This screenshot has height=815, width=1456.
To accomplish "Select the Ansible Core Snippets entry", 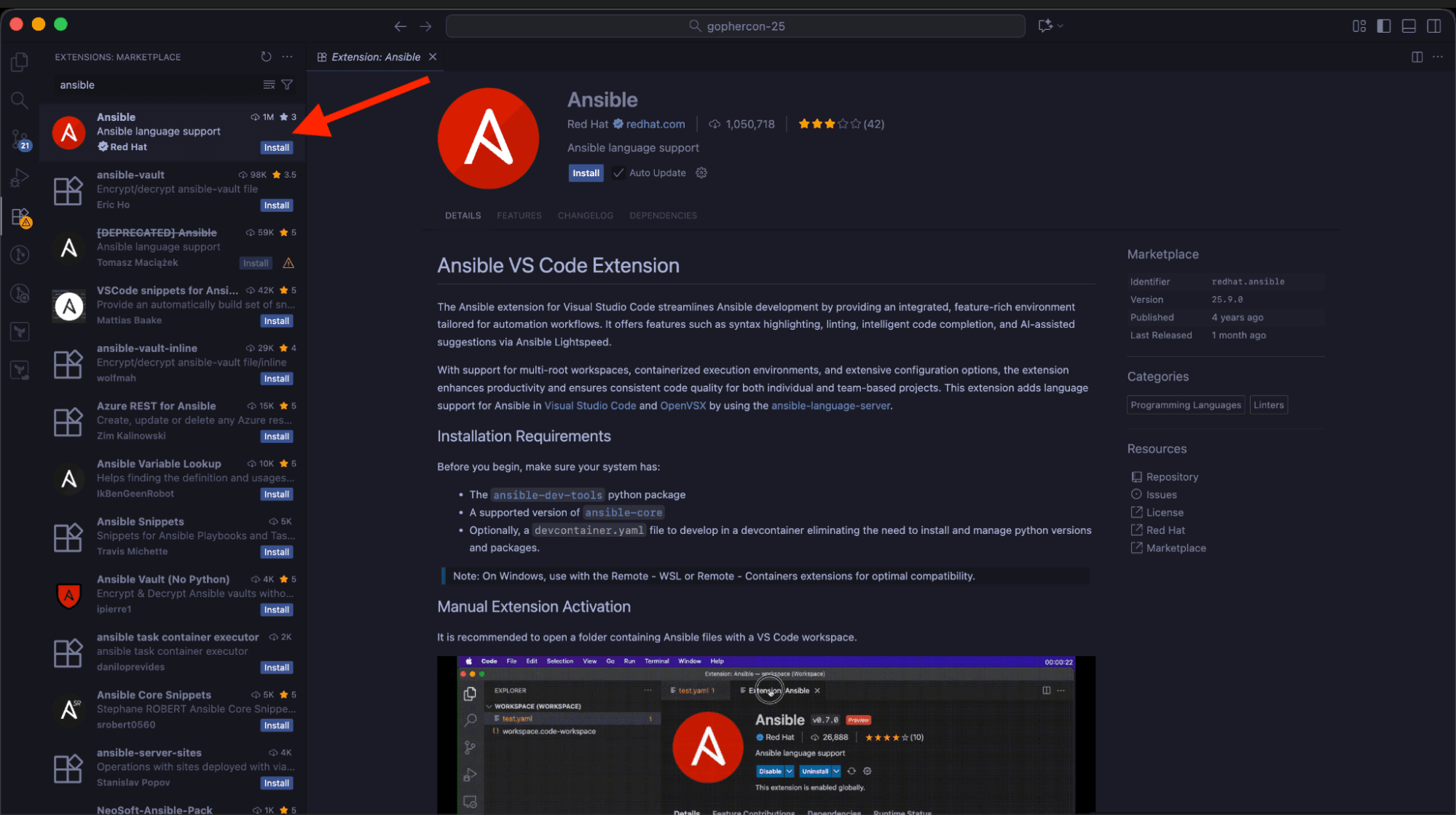I will coord(173,710).
